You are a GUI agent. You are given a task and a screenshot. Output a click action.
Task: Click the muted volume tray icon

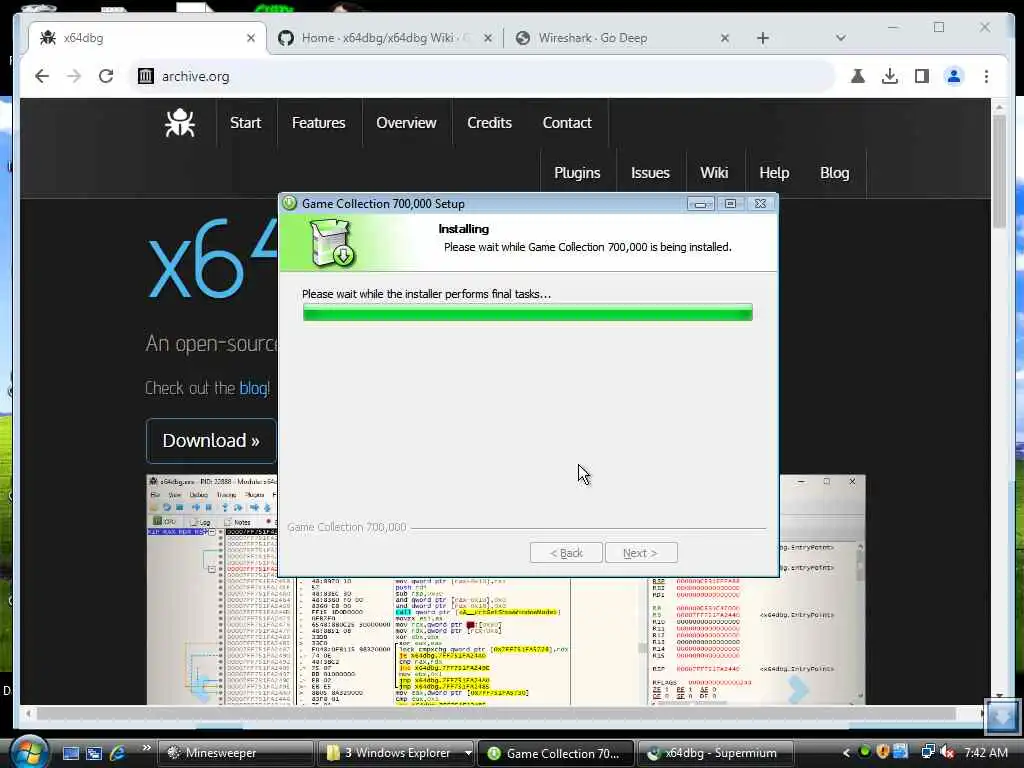(946, 753)
